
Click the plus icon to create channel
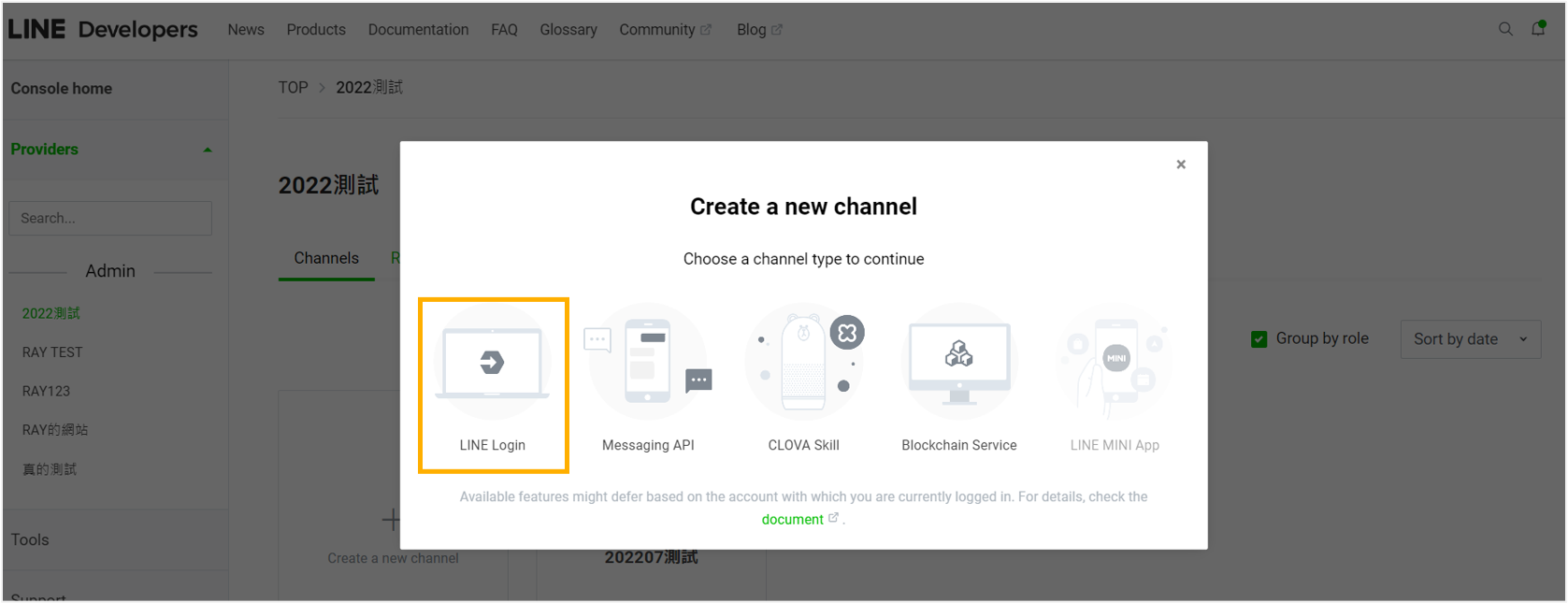click(x=392, y=520)
